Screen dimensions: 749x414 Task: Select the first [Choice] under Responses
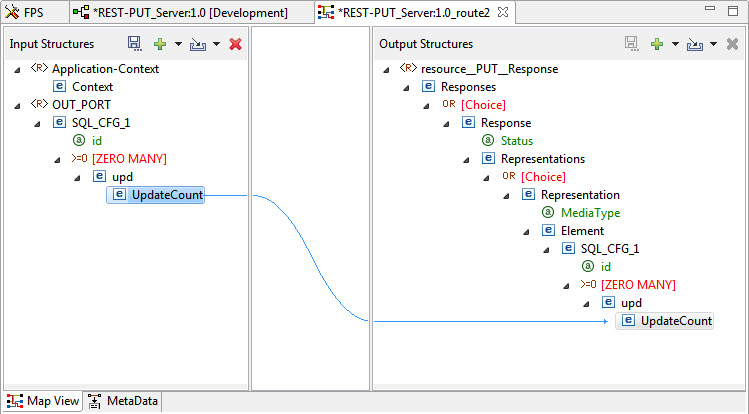(483, 105)
